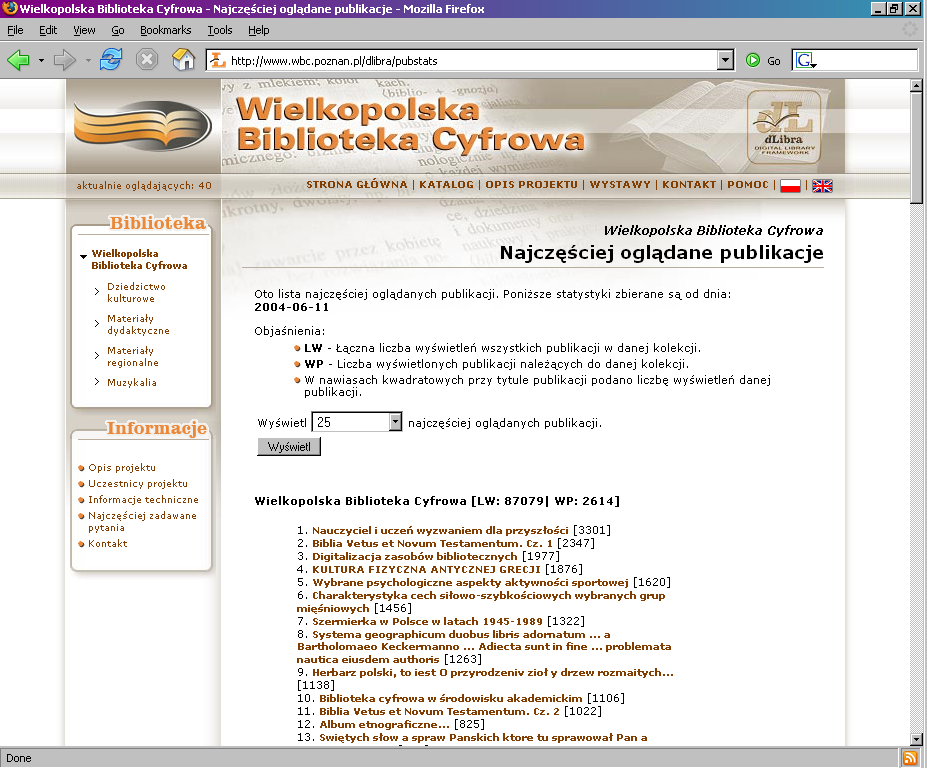Open OPIS PROJEKTU in the top navigation

point(531,184)
